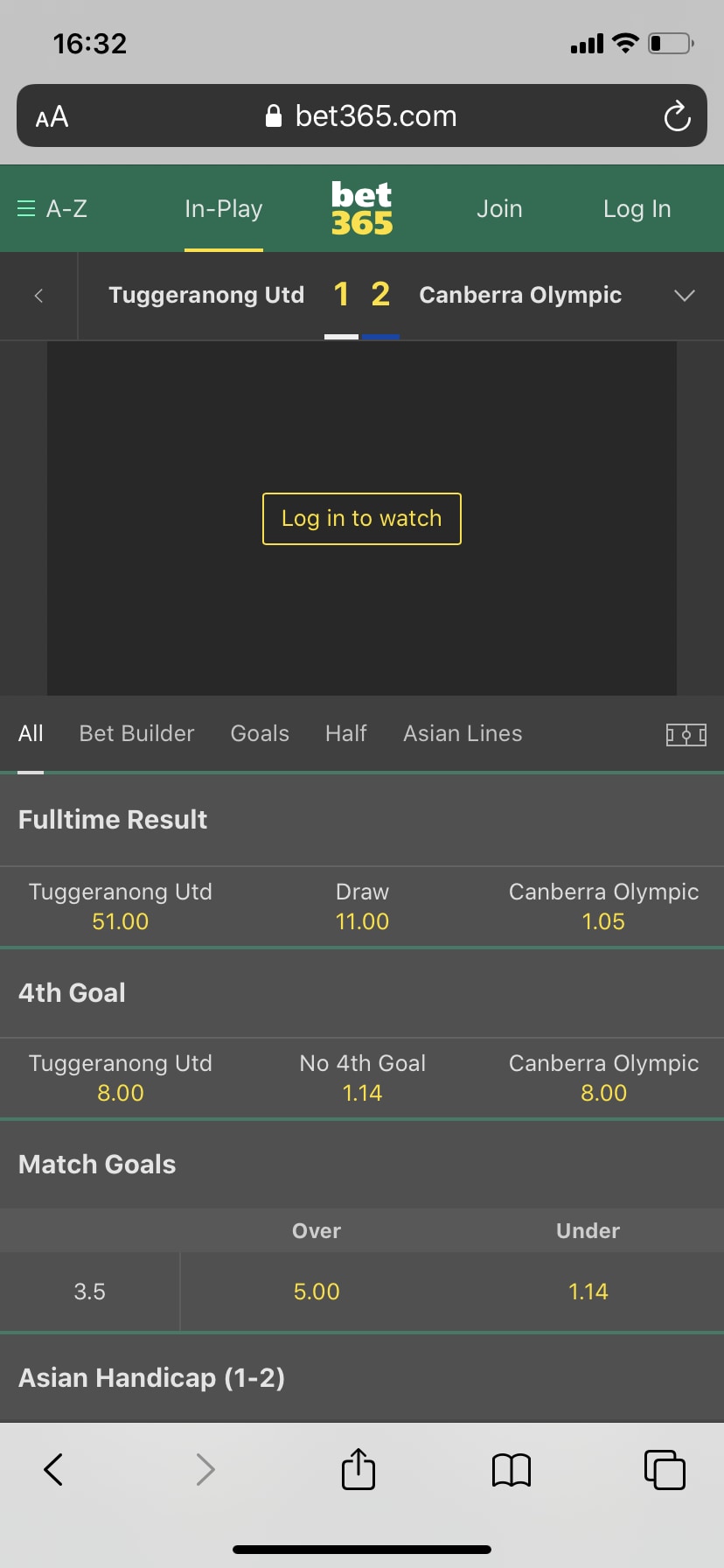Image resolution: width=724 pixels, height=1568 pixels.
Task: Show the match pitch view icon
Action: pyautogui.click(x=686, y=734)
